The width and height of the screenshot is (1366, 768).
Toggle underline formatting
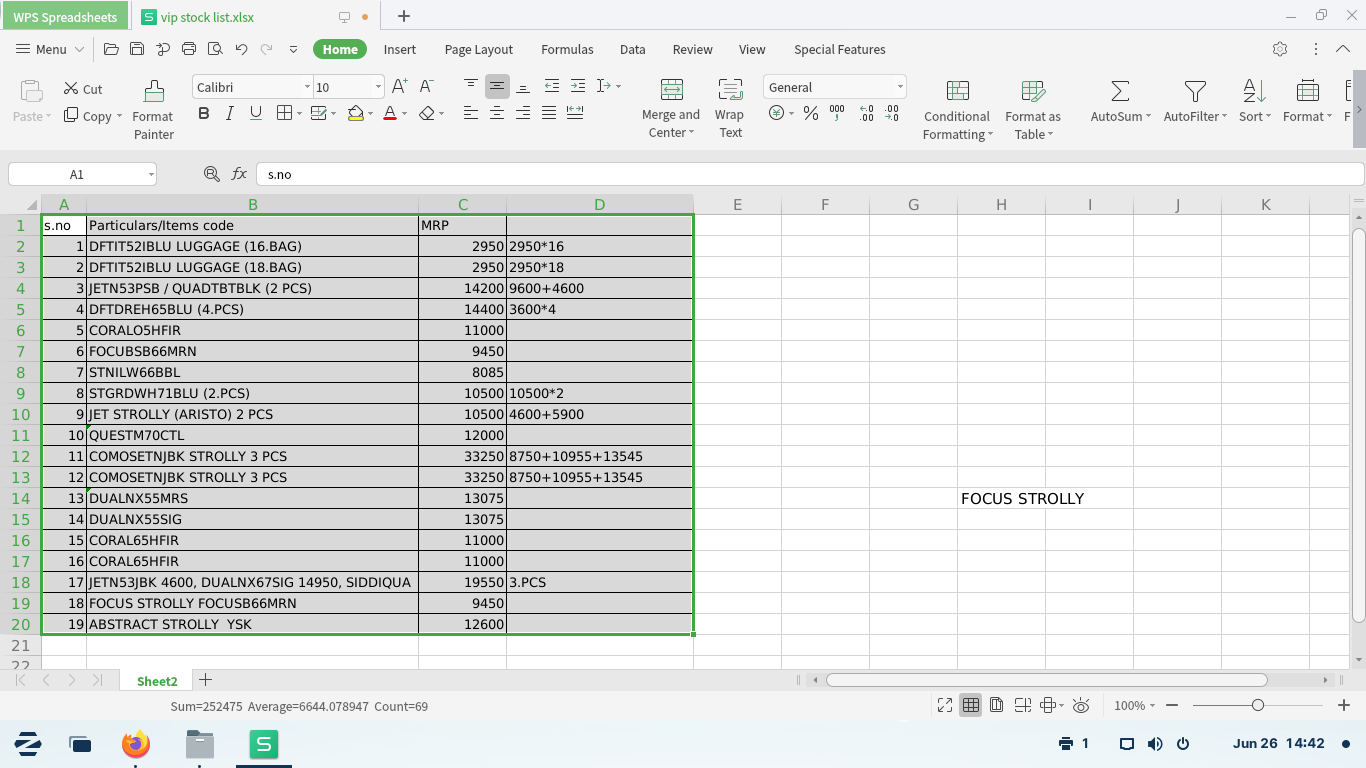[256, 114]
